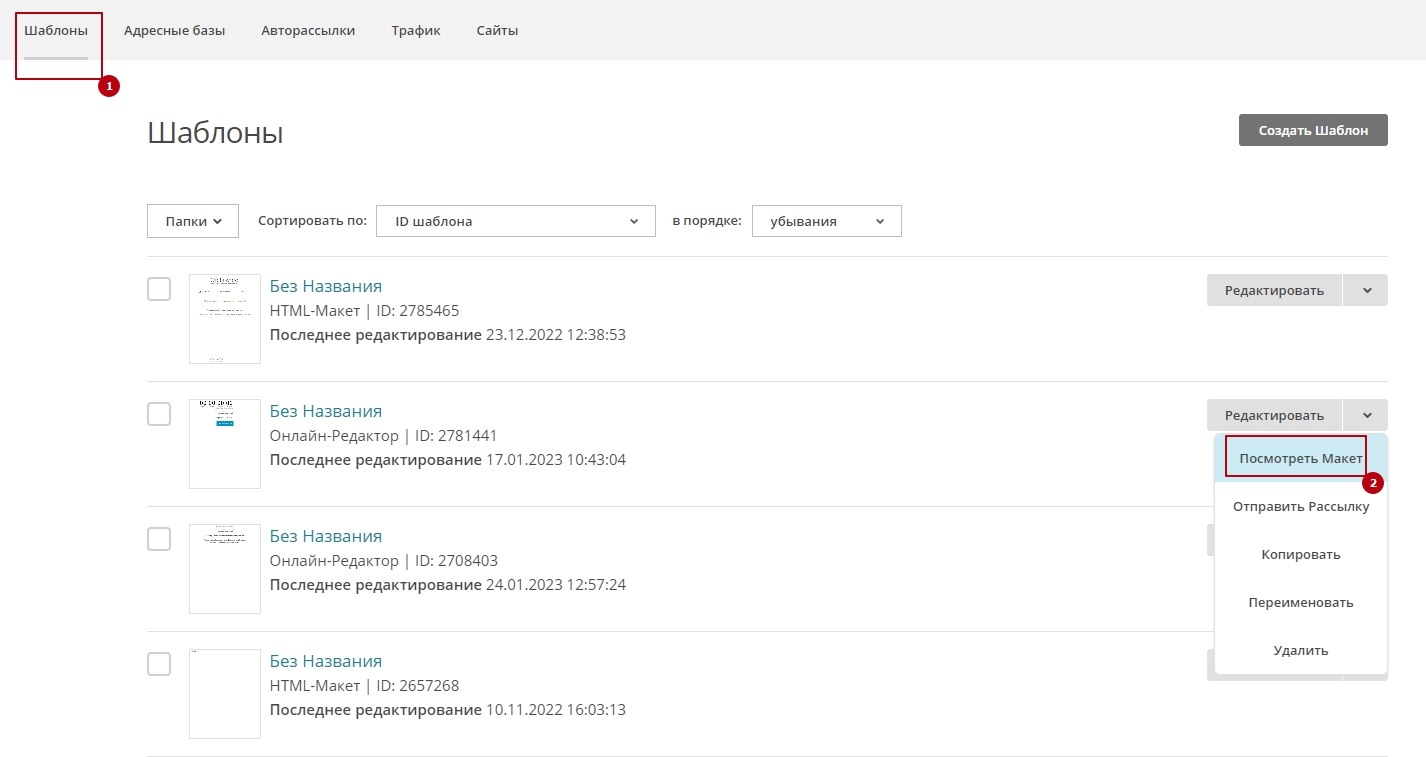The image size is (1426, 757).
Task: Choose Посмотреть Макет from the menu
Action: pyautogui.click(x=1300, y=458)
